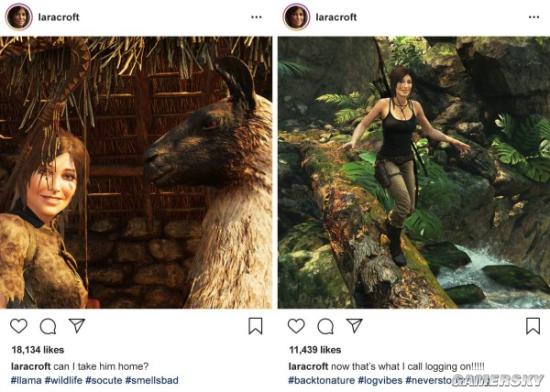Like the log walking post

tap(296, 326)
